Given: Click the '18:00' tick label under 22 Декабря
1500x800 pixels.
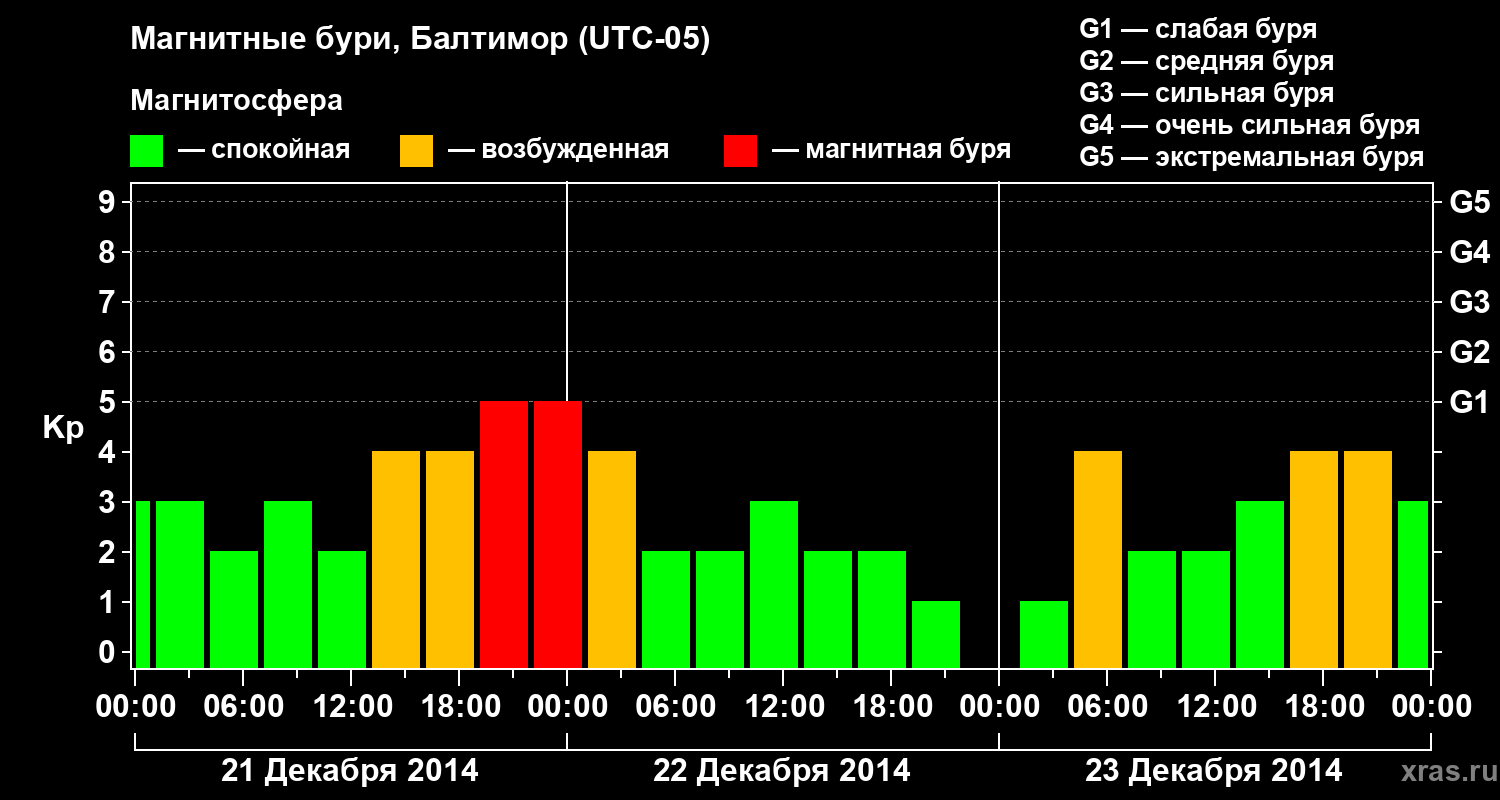Looking at the screenshot, I should pyautogui.click(x=891, y=707).
